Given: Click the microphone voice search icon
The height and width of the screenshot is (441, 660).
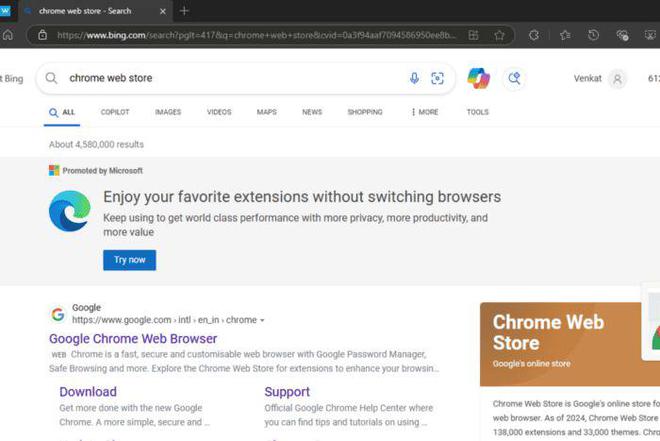Looking at the screenshot, I should coord(414,78).
